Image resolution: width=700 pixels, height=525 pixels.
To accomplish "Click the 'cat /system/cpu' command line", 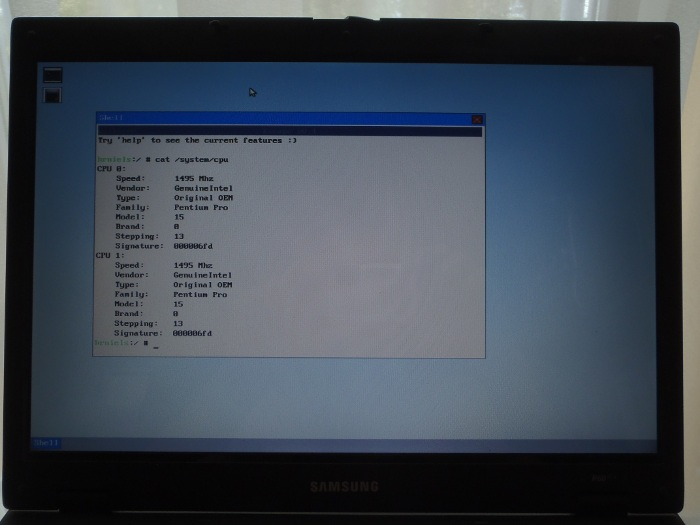I will click(192, 159).
